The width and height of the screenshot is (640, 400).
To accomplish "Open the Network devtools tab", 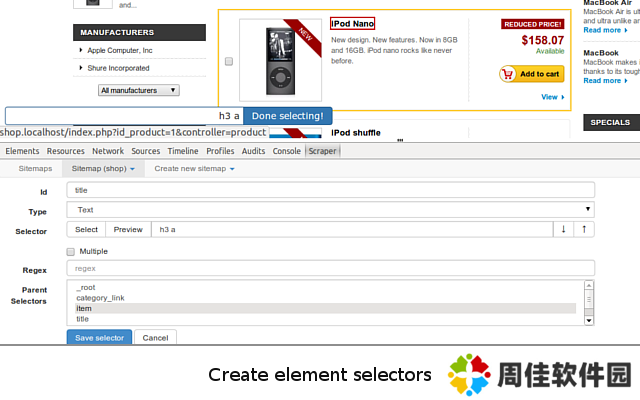I will pos(108,151).
